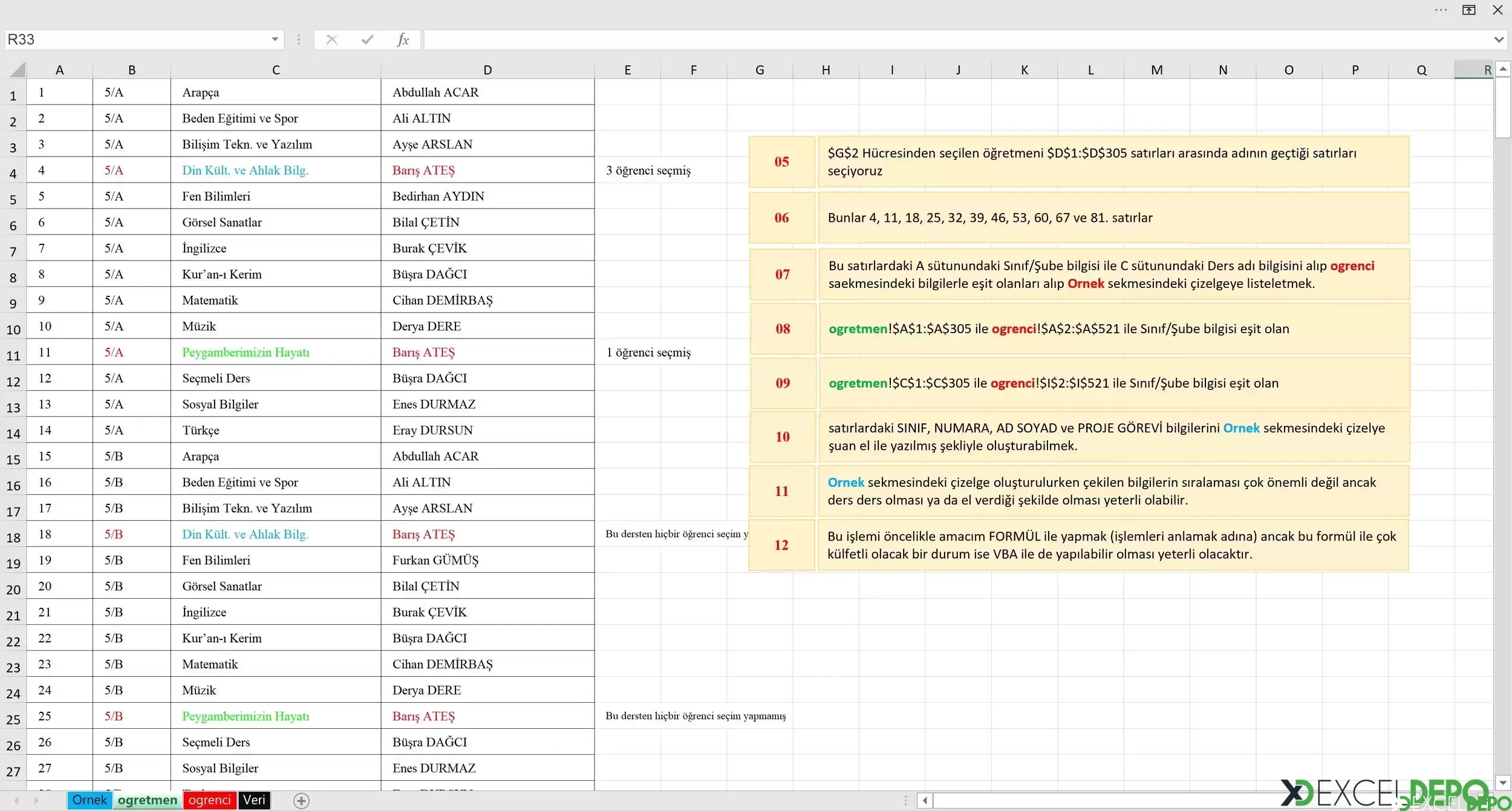The width and height of the screenshot is (1512, 811).
Task: Click the note starting 'Bunlar 4, 11, 18, 25'
Action: click(x=1113, y=218)
